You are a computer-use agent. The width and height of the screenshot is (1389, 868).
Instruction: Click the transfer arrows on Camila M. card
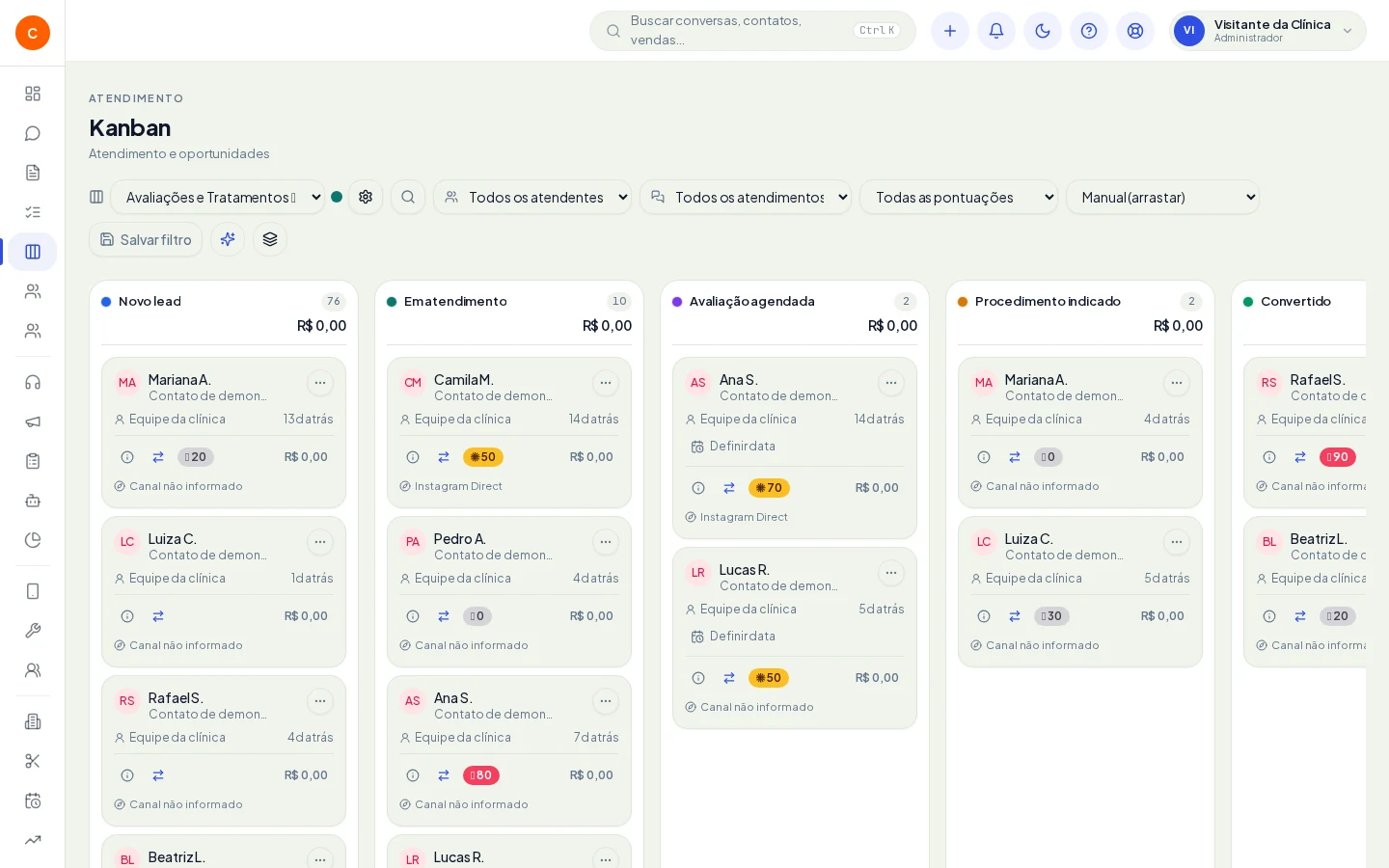coord(444,457)
